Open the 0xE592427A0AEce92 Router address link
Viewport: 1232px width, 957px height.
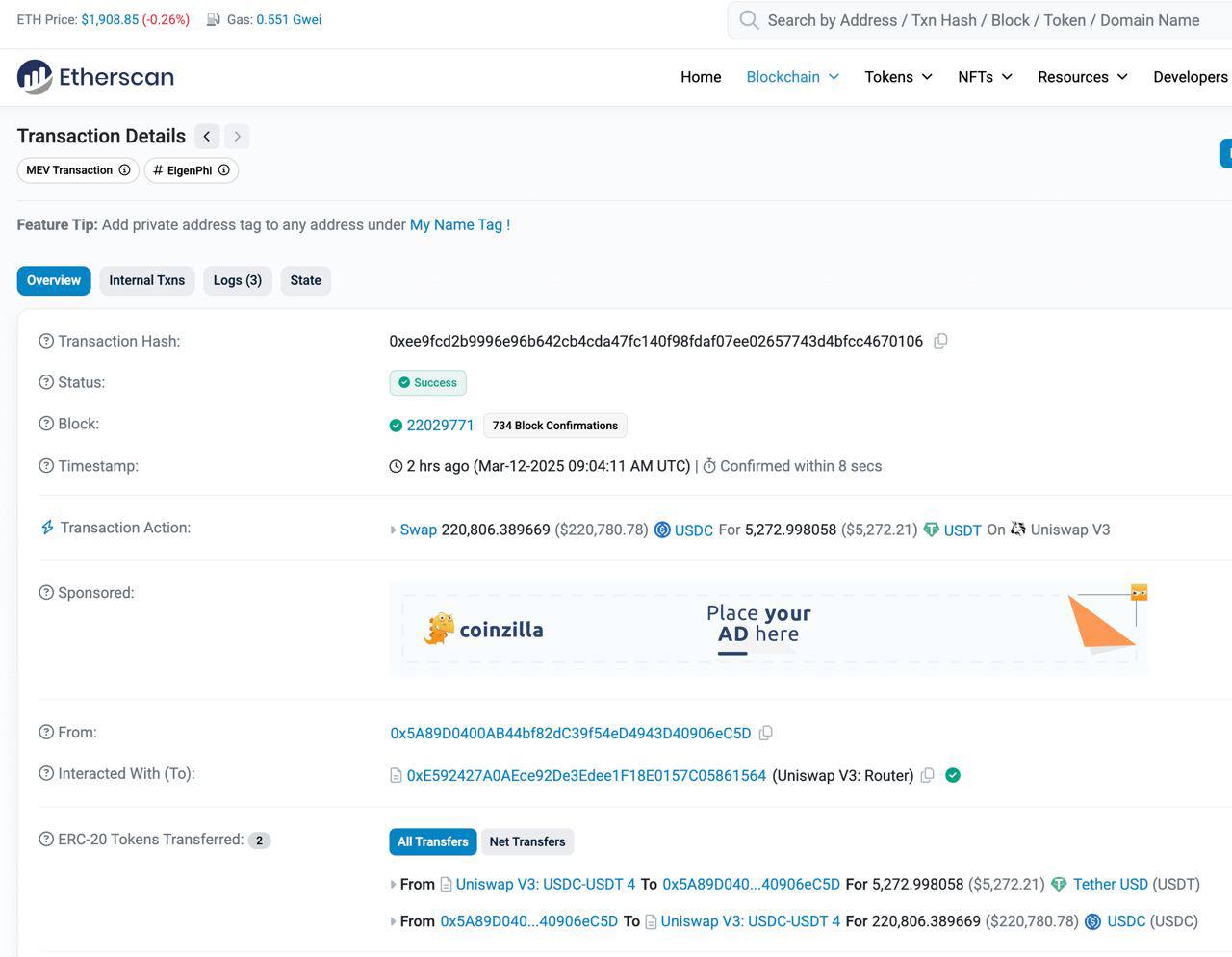pos(586,775)
